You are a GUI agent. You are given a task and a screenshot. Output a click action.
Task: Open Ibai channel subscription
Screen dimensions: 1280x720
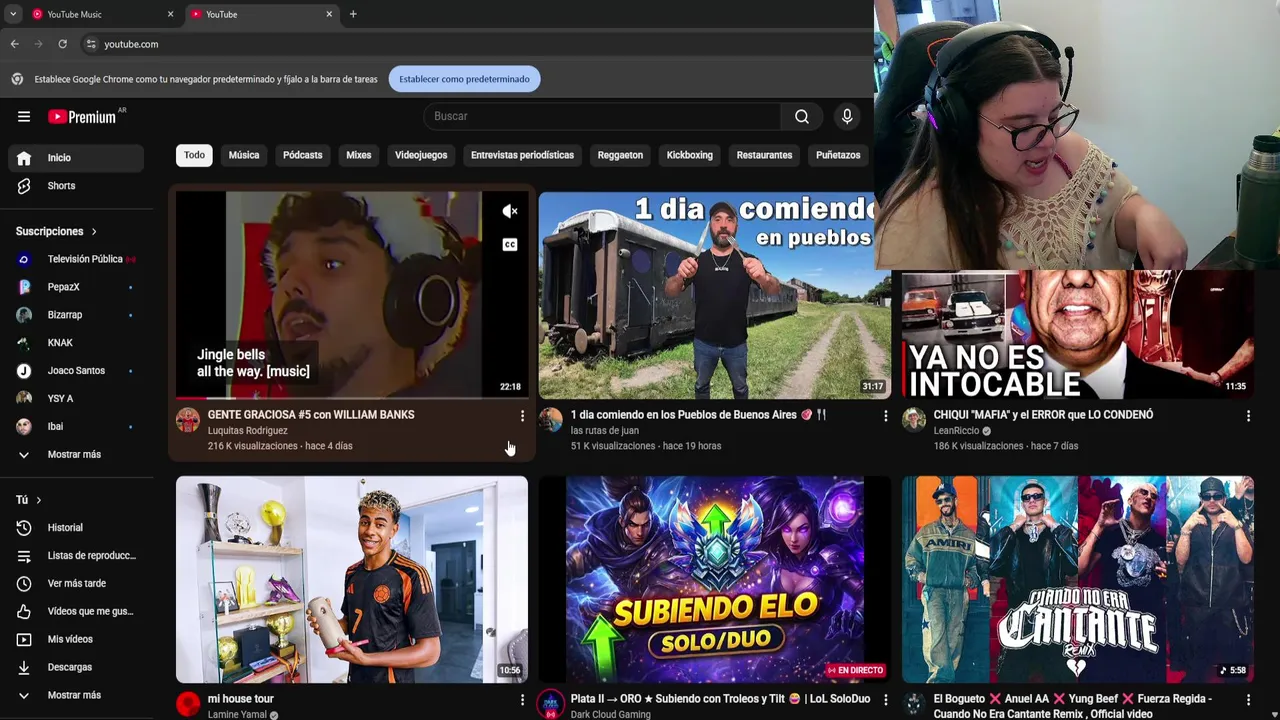(76, 427)
